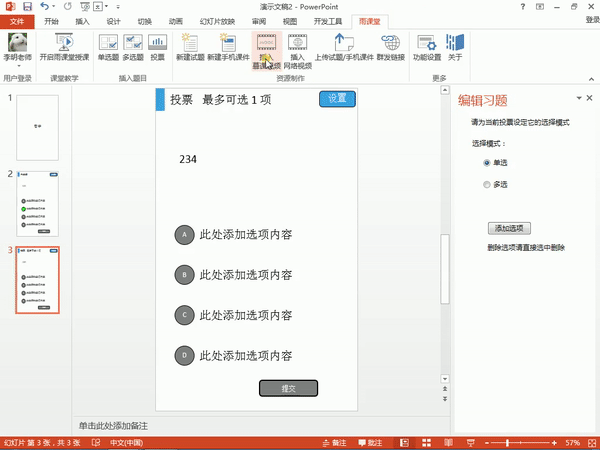This screenshot has width=600, height=450.
Task: Click option B circle on slide
Action: pos(184,275)
